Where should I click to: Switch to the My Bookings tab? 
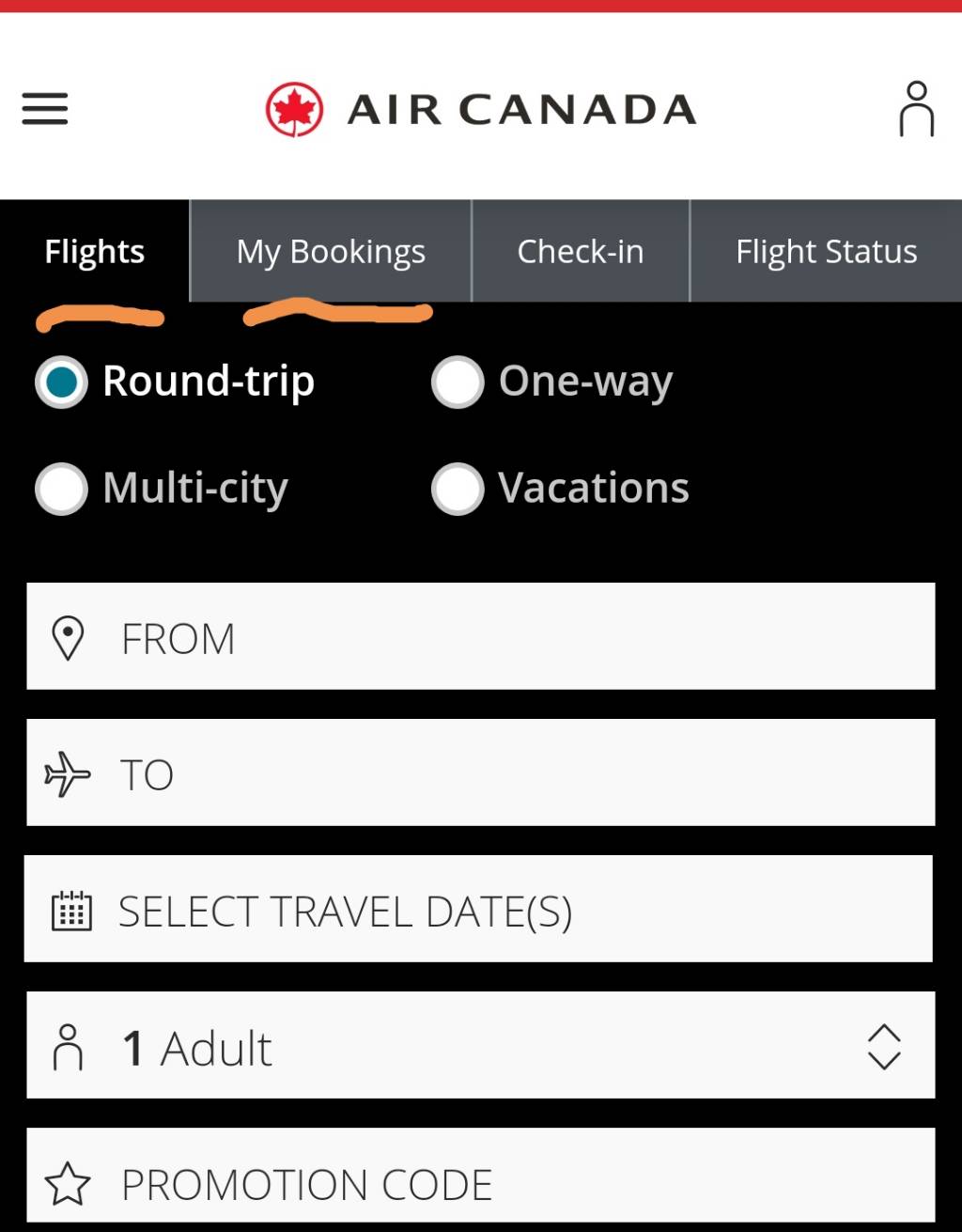tap(331, 252)
